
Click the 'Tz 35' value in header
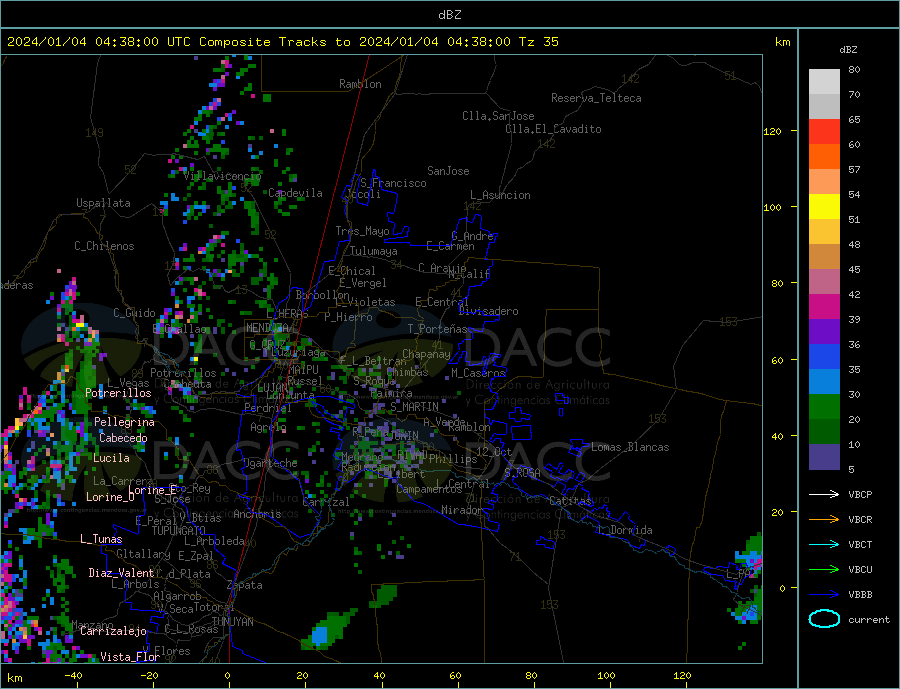pyautogui.click(x=538, y=42)
